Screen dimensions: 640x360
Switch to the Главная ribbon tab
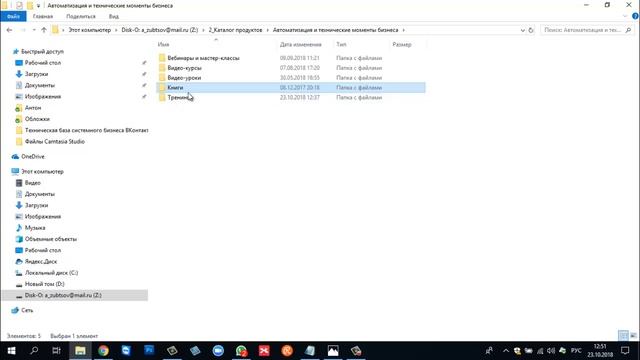pyautogui.click(x=43, y=16)
